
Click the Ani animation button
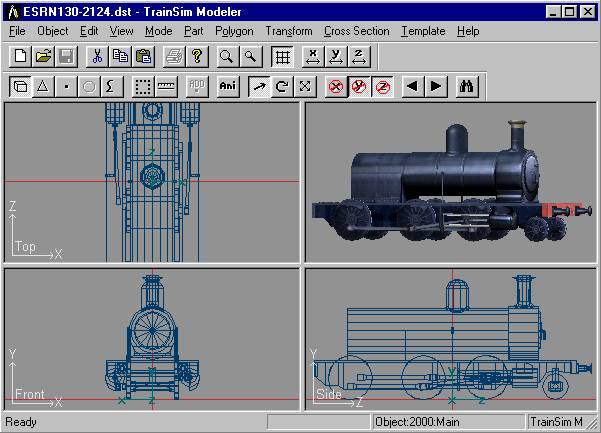[229, 86]
